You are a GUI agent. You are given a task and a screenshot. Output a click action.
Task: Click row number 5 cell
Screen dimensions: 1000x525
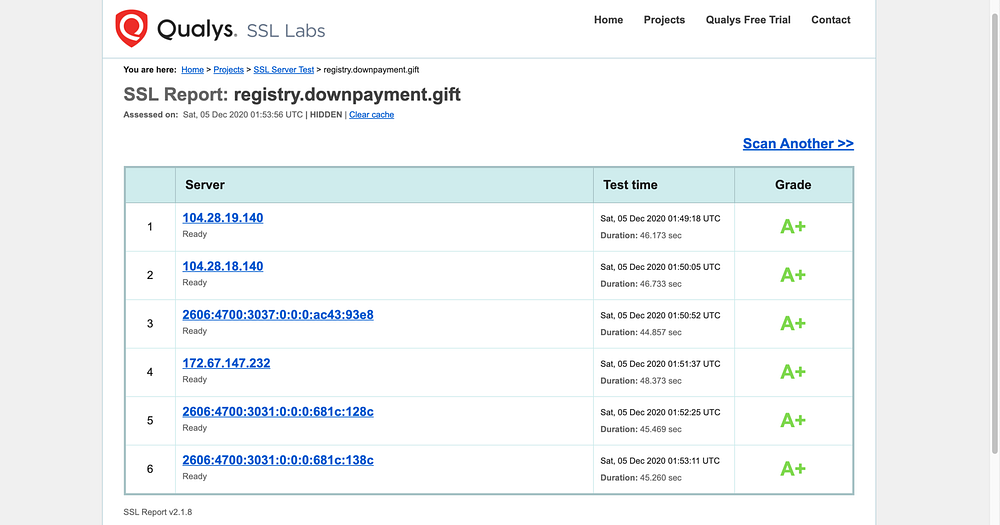[150, 420]
